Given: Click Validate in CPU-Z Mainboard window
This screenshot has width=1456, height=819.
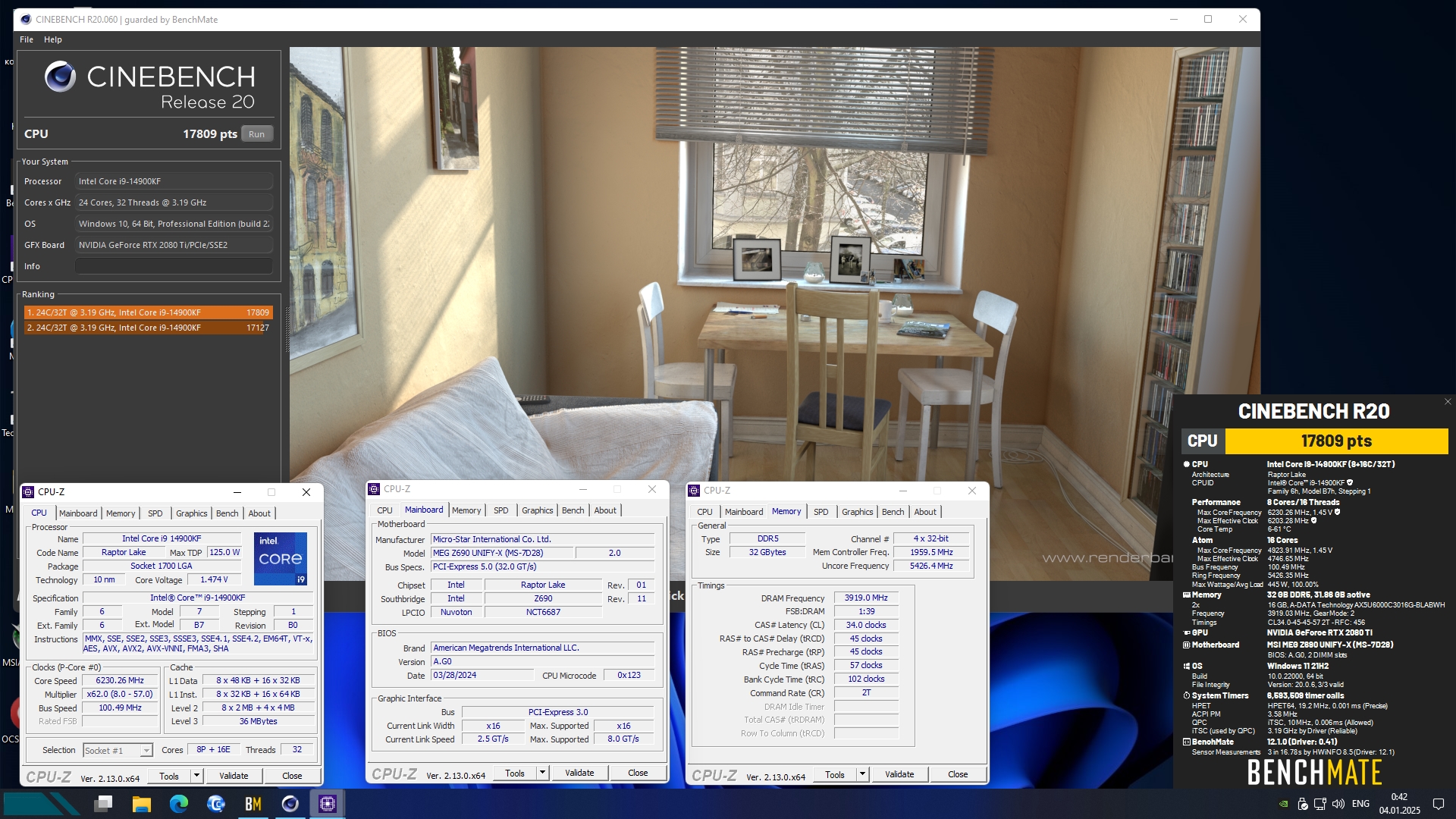Looking at the screenshot, I should pyautogui.click(x=579, y=773).
